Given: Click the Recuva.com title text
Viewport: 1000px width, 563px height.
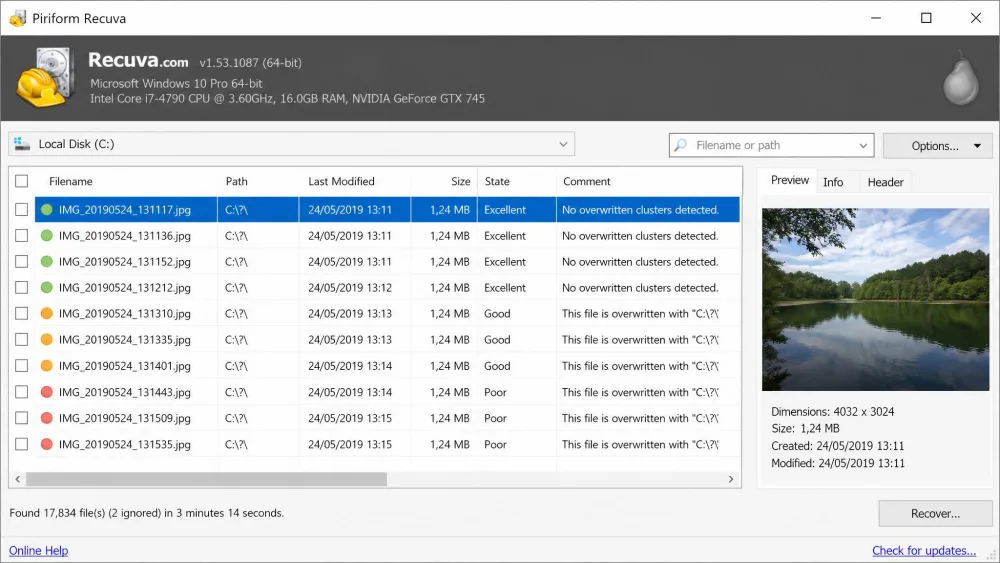Looking at the screenshot, I should [138, 60].
